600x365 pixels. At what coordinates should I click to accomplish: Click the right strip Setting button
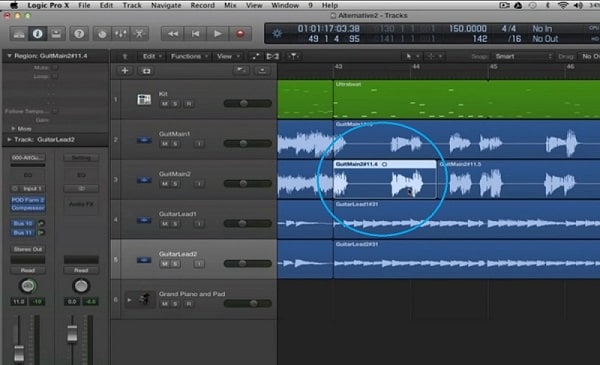tap(81, 158)
